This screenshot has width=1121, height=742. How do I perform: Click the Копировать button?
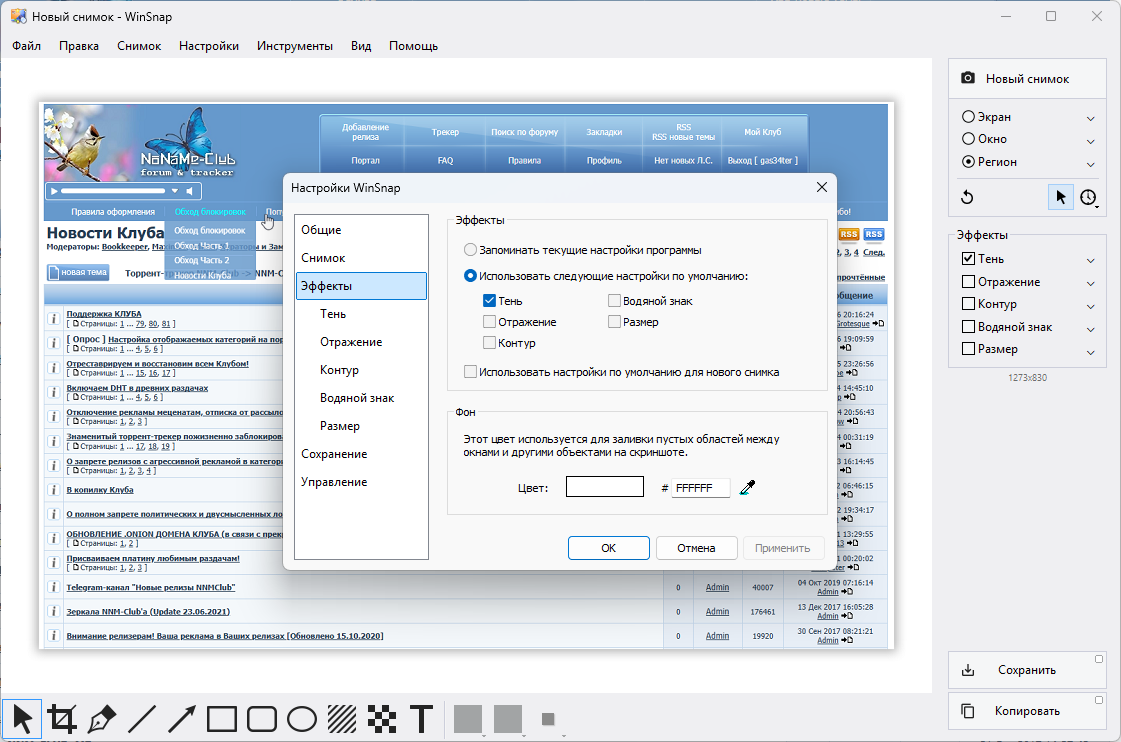coord(1027,712)
